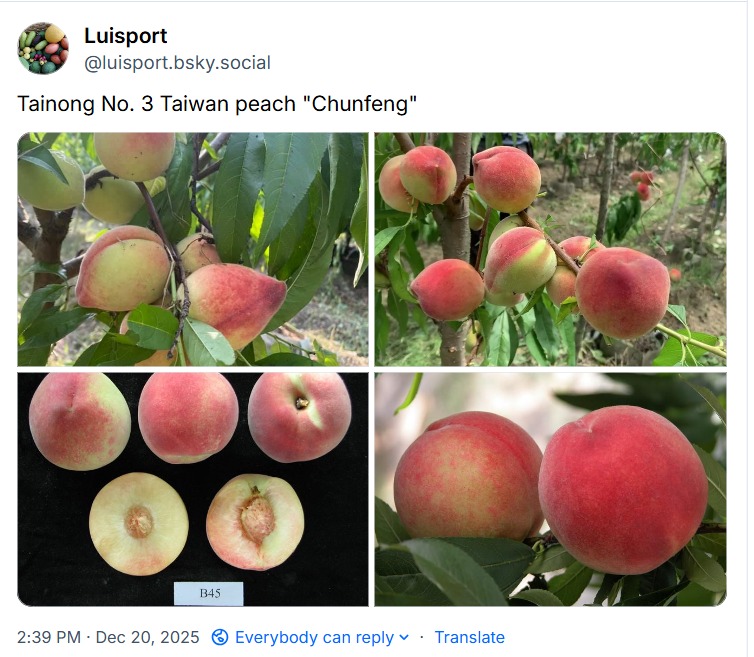Click the pointed peach in the first photo
Screen dimensions: 754x657
click(234, 305)
